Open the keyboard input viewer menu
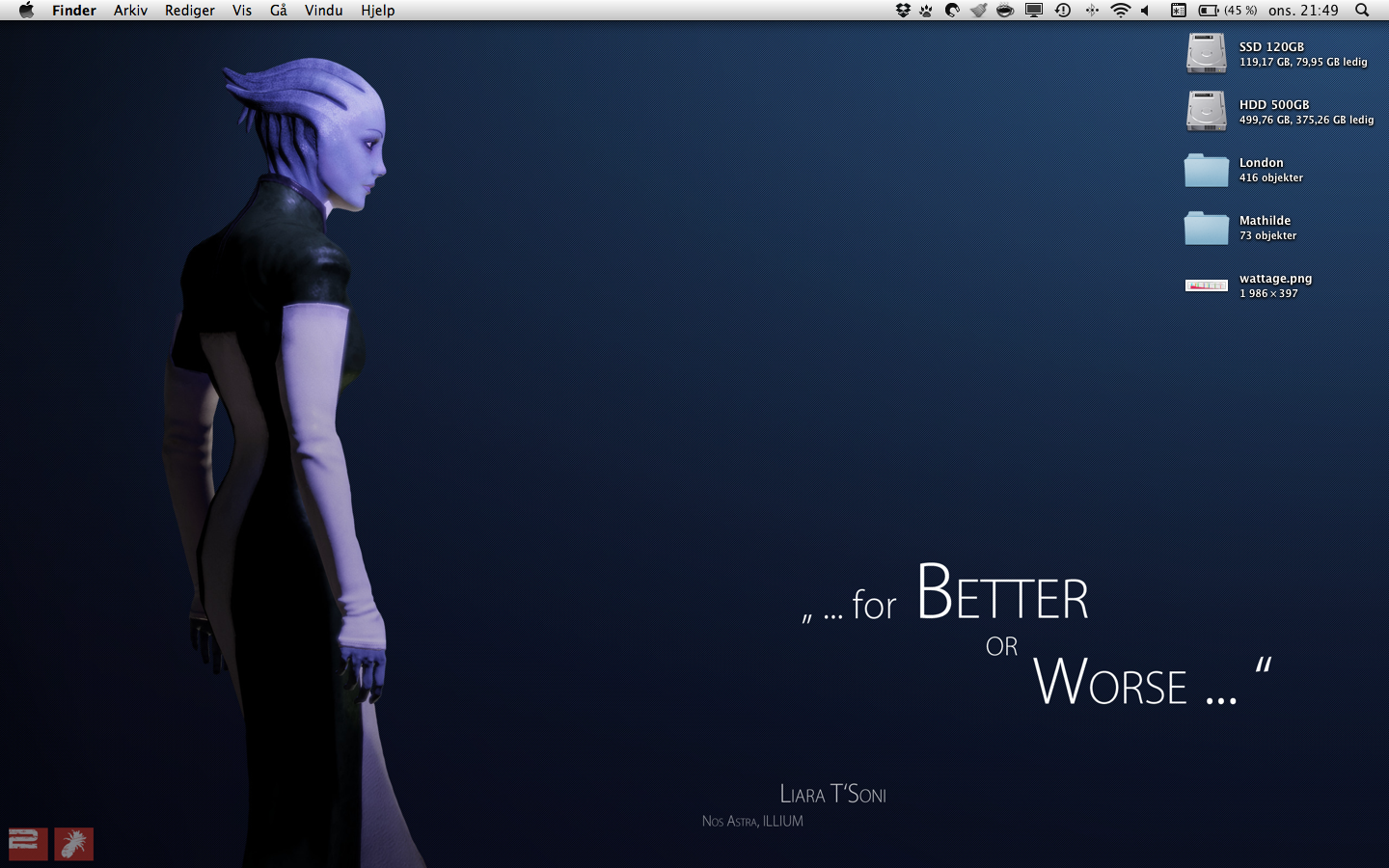1389x868 pixels. click(x=1178, y=10)
